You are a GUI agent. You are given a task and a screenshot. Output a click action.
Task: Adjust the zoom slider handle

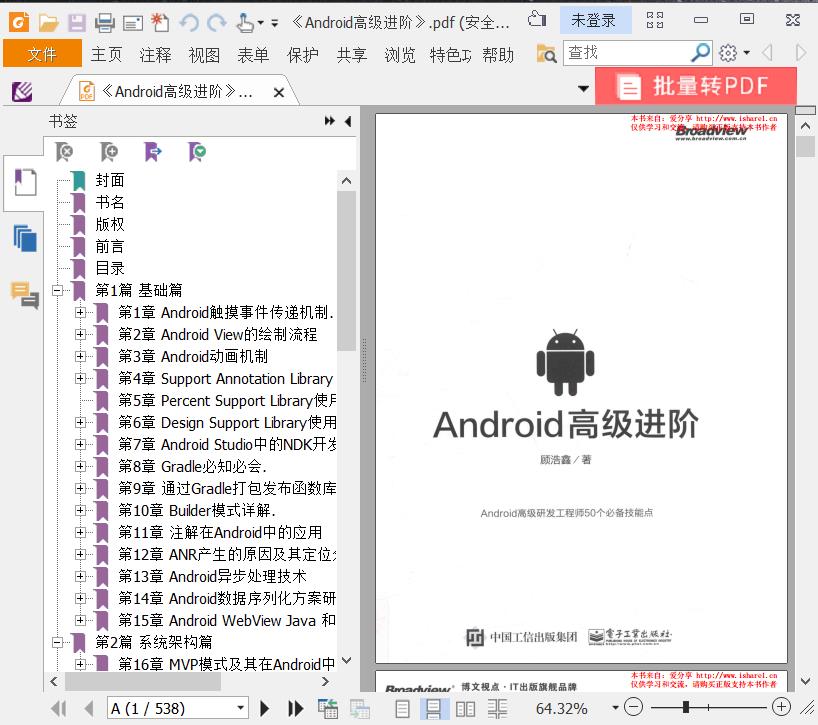[687, 707]
